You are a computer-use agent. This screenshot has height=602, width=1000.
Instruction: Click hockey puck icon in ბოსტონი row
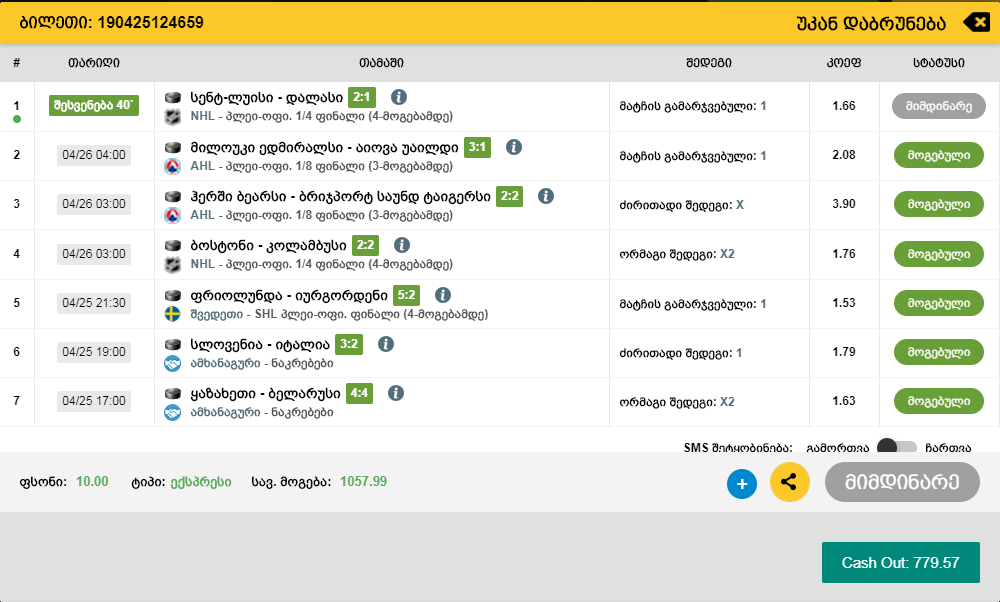click(x=173, y=246)
